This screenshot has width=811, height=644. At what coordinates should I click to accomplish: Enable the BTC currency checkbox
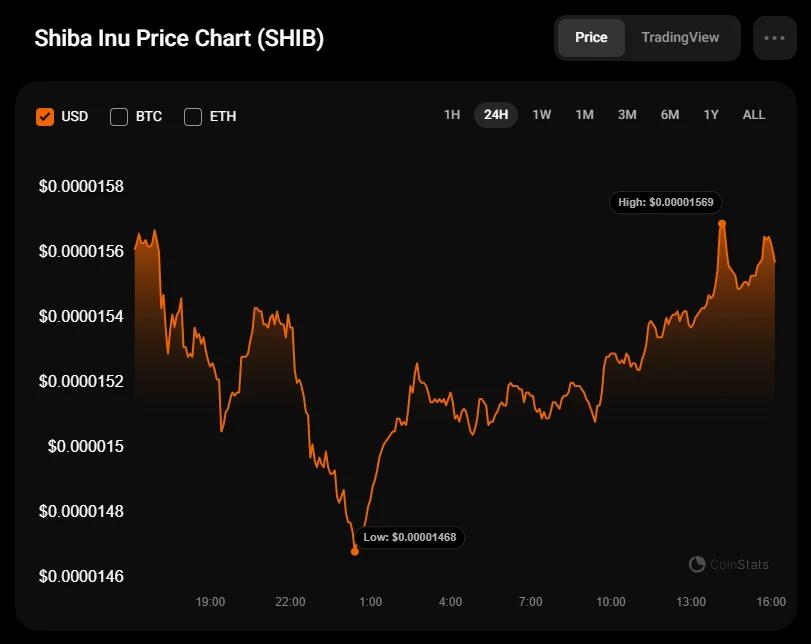(119, 116)
